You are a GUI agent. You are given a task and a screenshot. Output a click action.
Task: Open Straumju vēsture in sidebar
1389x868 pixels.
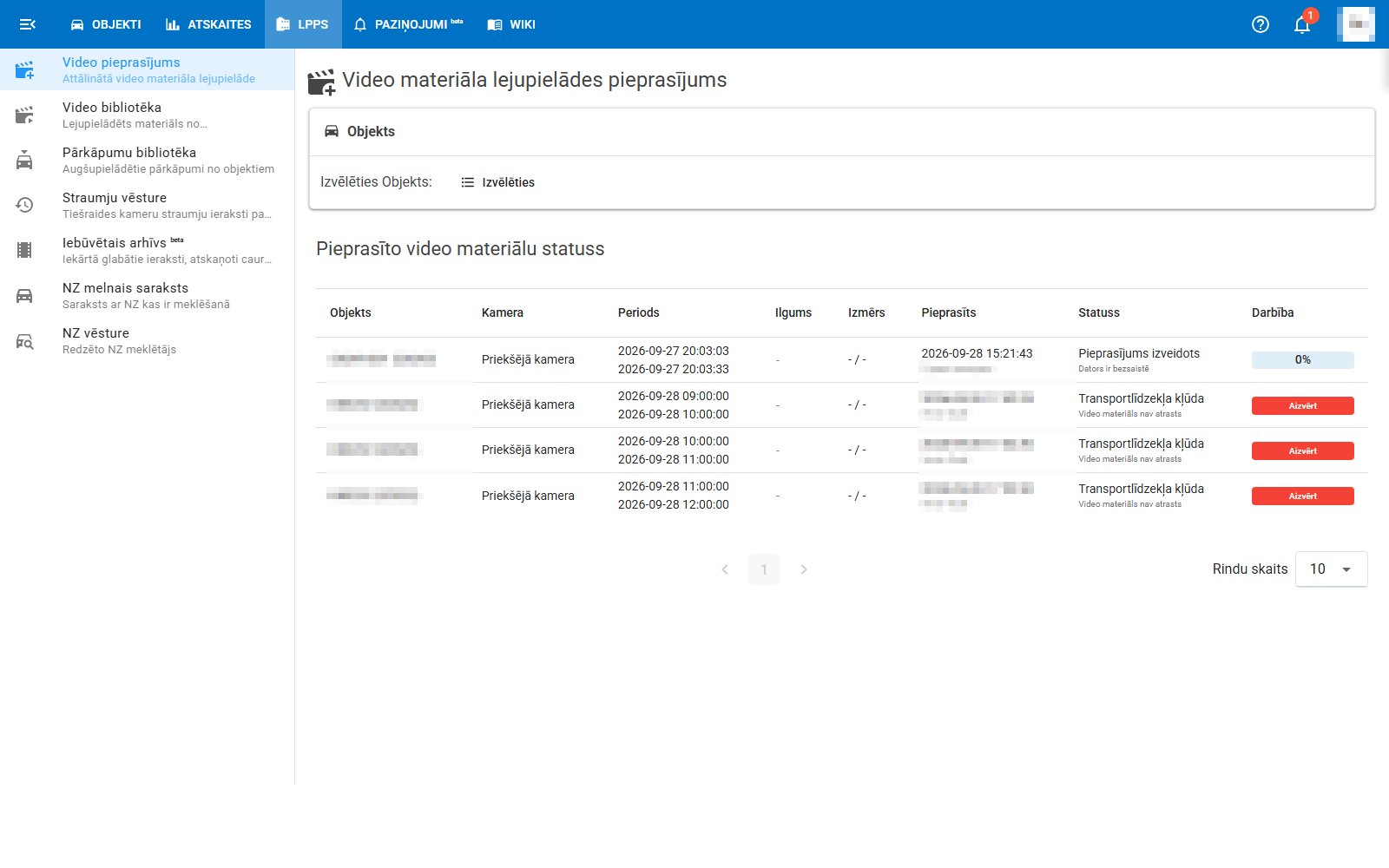(148, 205)
